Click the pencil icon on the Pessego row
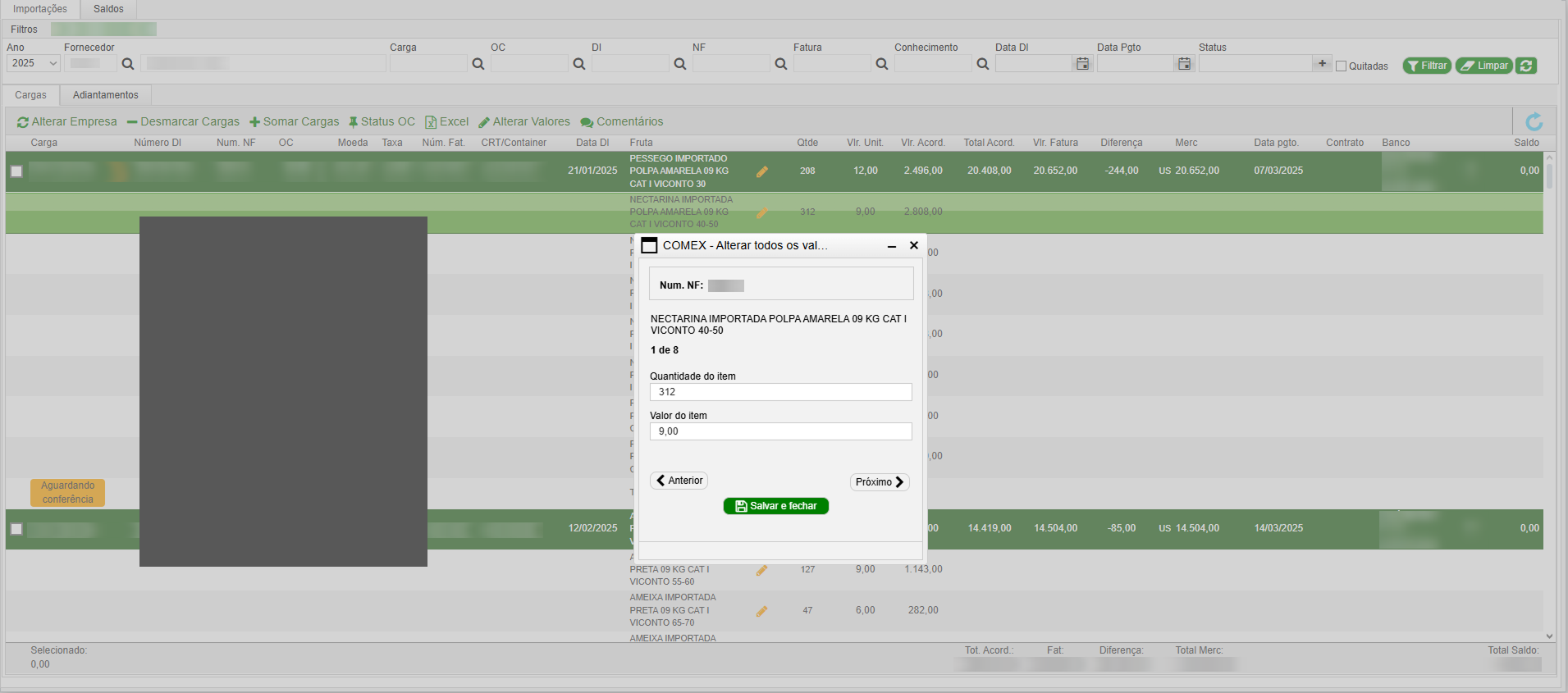The image size is (1568, 693). point(761,171)
